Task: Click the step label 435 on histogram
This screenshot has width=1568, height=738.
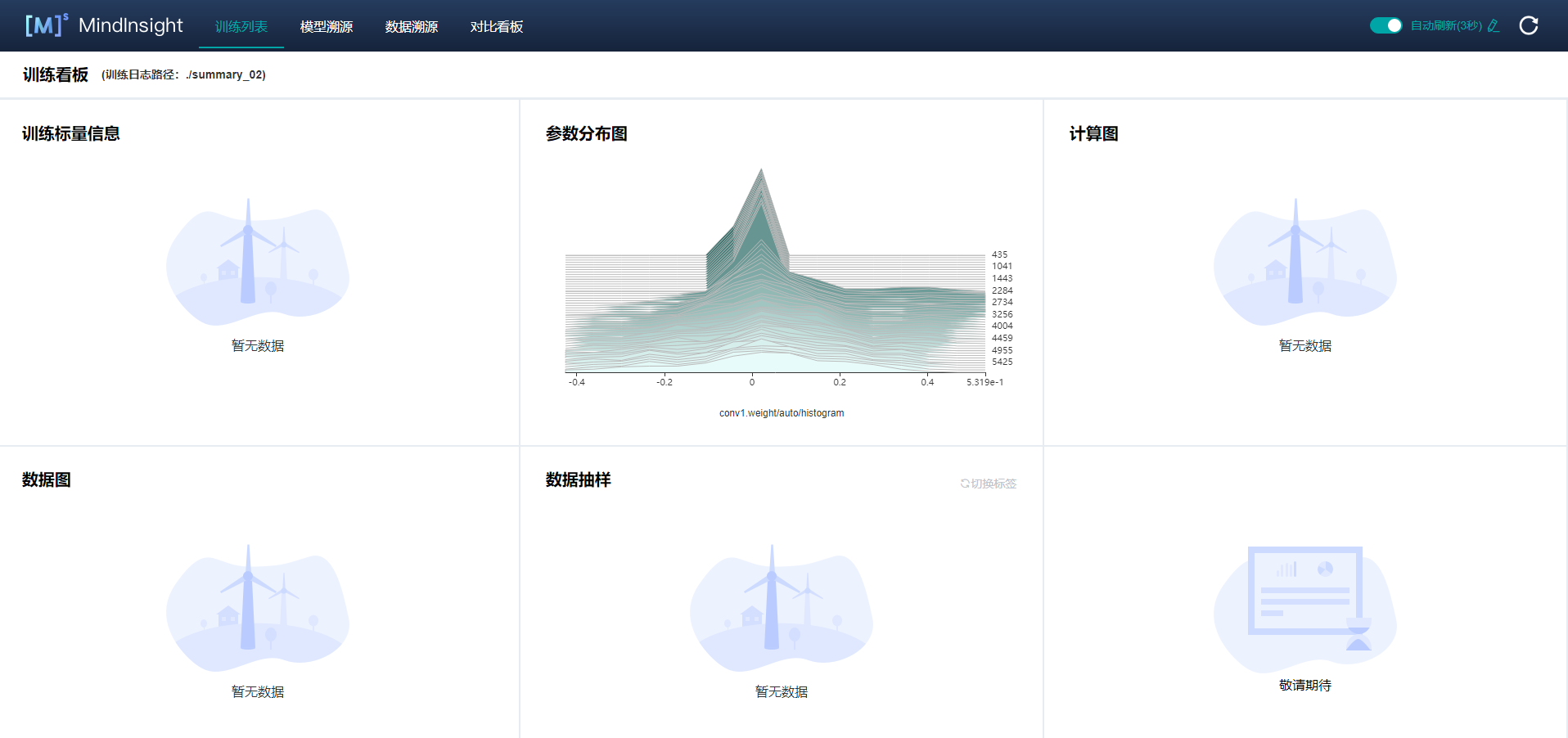Action: pyautogui.click(x=1000, y=254)
